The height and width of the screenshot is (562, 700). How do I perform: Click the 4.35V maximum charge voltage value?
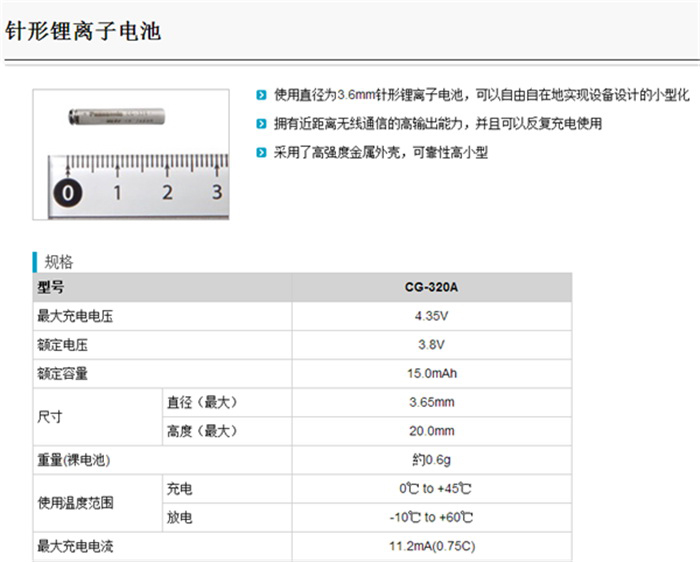pyautogui.click(x=432, y=316)
